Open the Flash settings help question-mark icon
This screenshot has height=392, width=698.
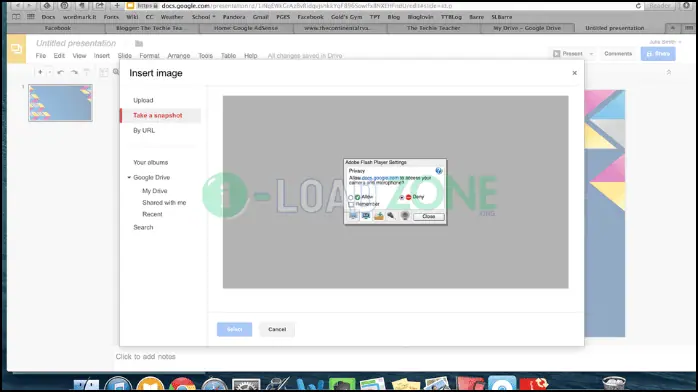point(438,171)
